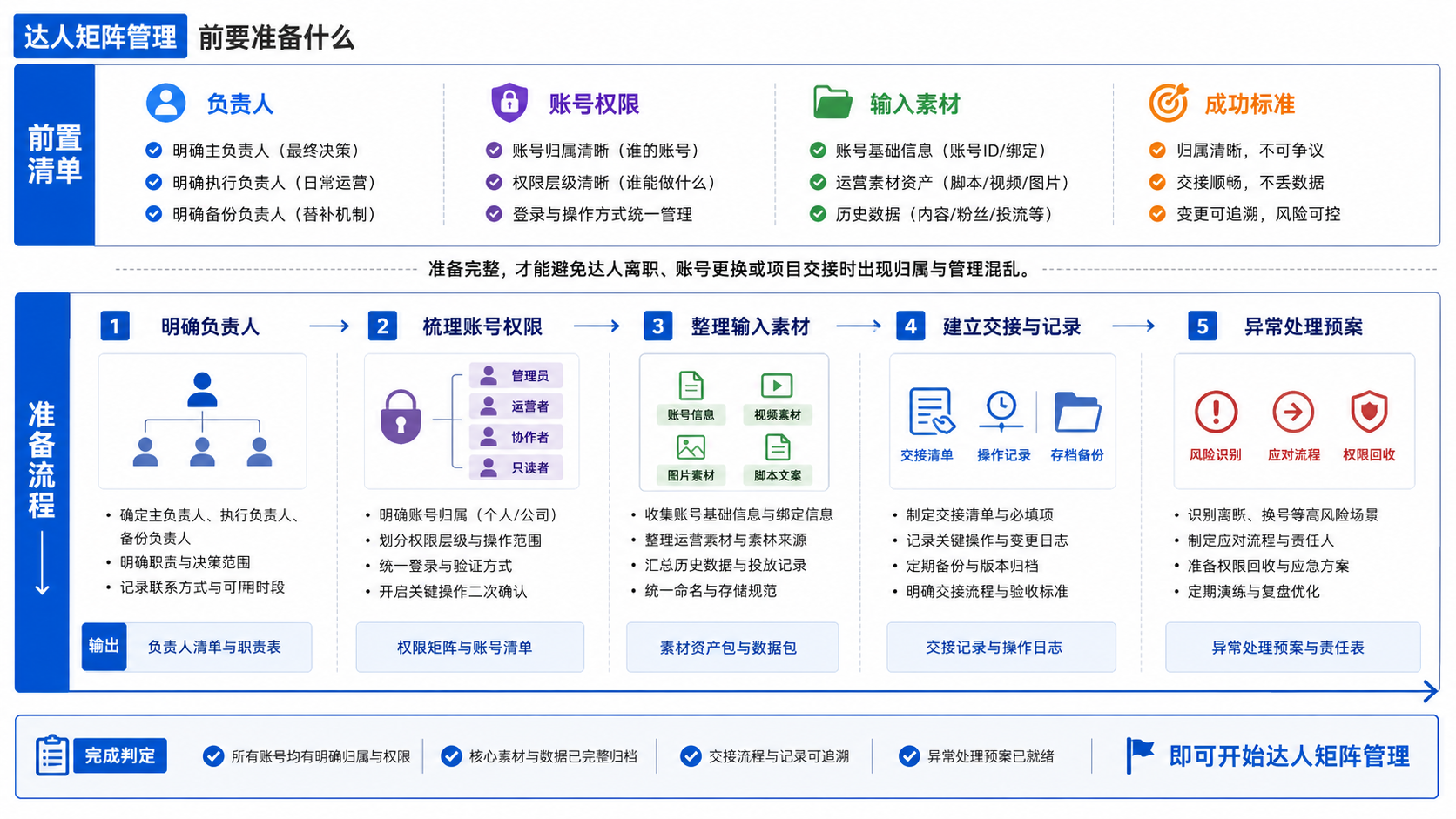Select the 梳理账号权限 step heading
This screenshot has height=819, width=1456.
tap(482, 326)
